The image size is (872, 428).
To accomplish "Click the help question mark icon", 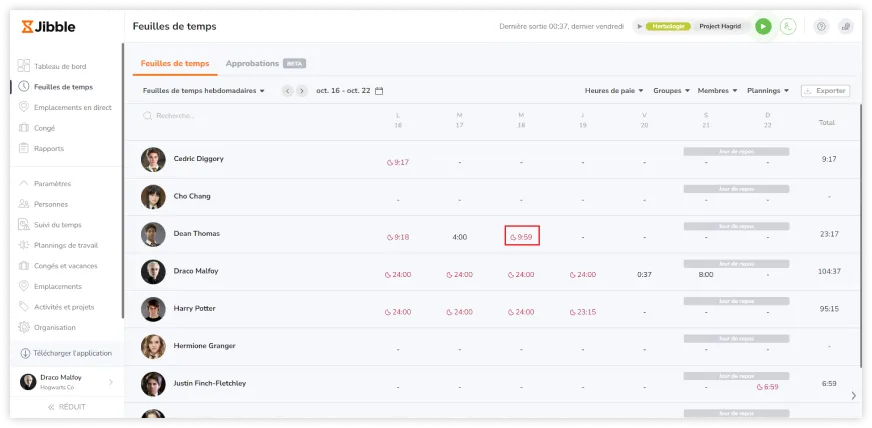I will coord(821,27).
